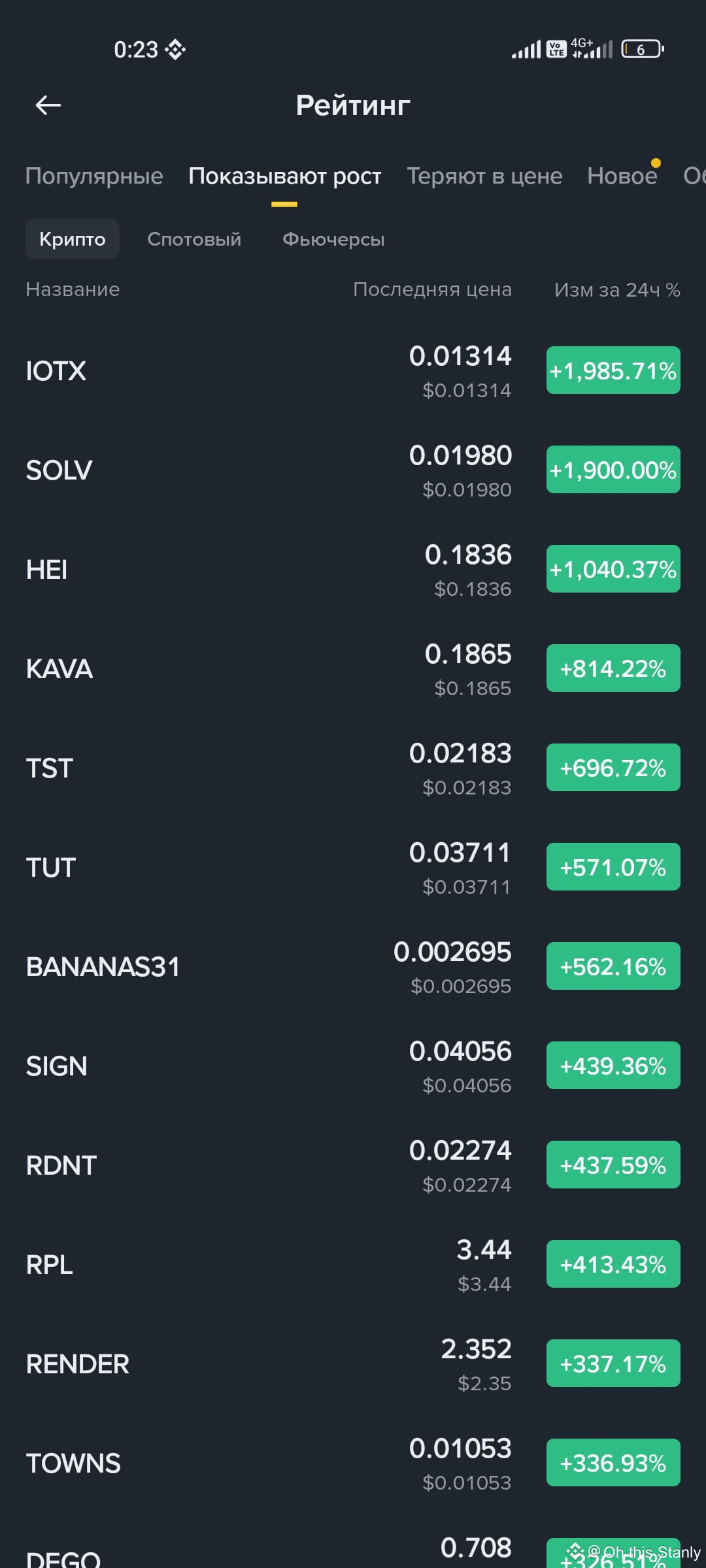
Task: Open the BANANAS31 coin row
Action: coord(353,967)
